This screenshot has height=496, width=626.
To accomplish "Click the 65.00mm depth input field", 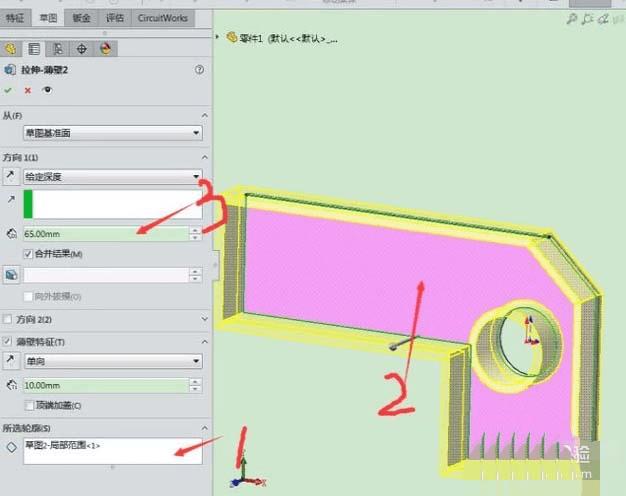I will [106, 234].
